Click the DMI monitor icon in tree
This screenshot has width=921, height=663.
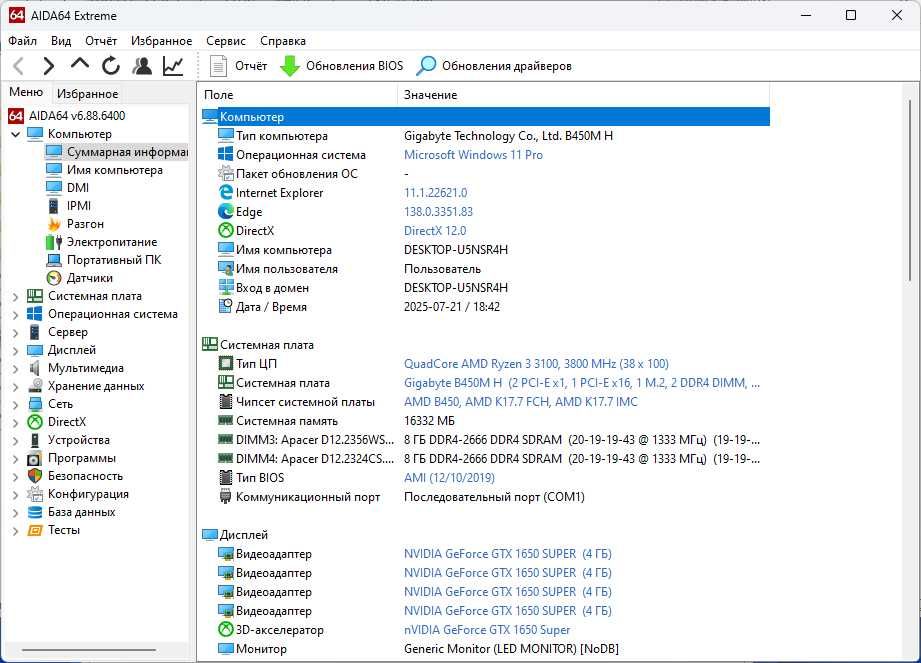(x=54, y=187)
